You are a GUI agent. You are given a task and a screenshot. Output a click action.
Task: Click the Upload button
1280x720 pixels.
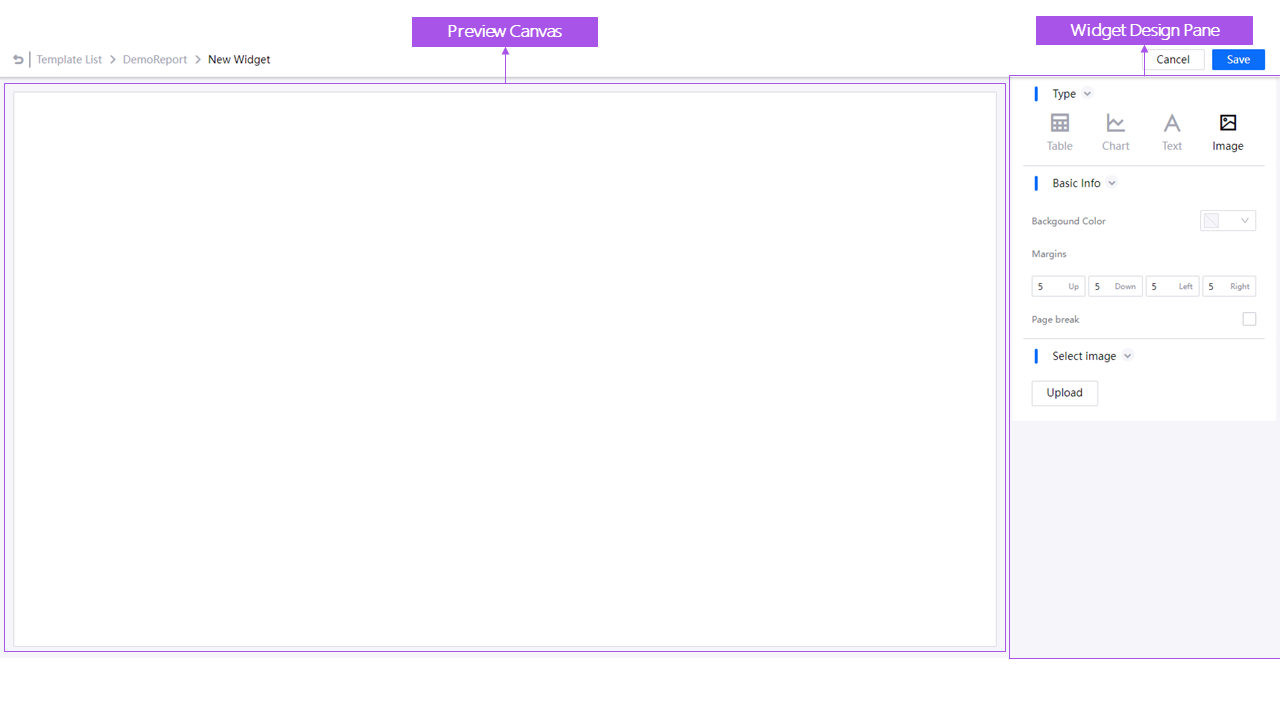coord(1064,392)
